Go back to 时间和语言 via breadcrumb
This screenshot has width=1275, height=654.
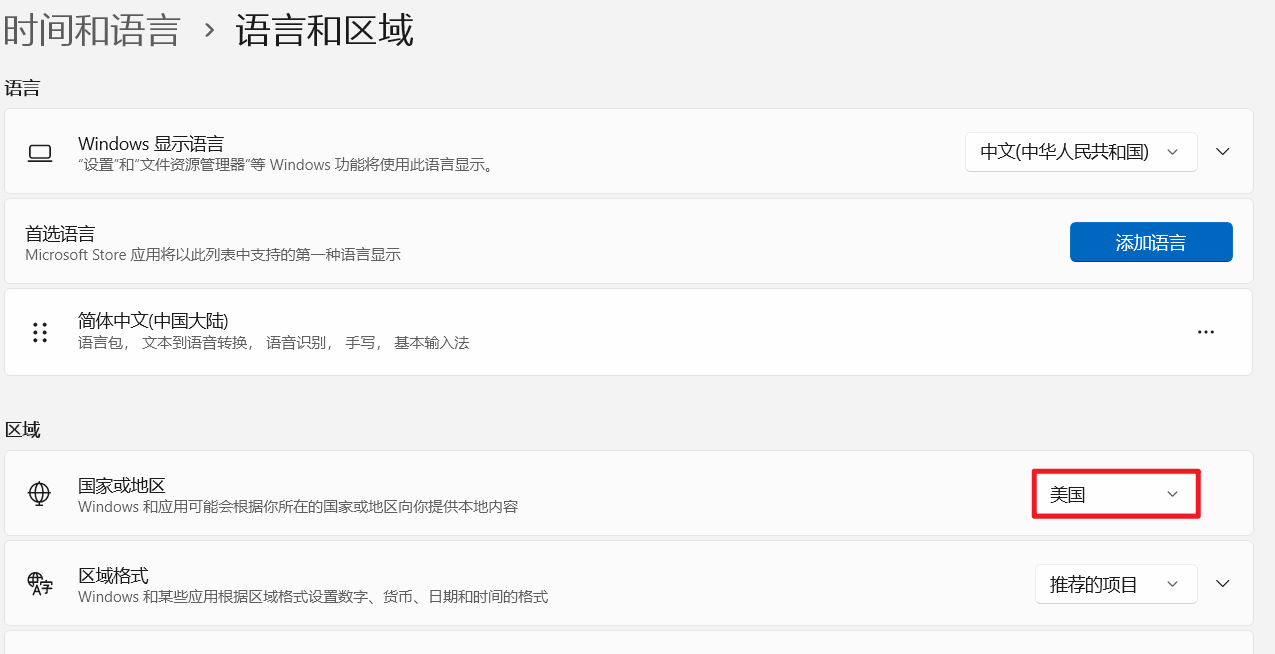tap(91, 30)
